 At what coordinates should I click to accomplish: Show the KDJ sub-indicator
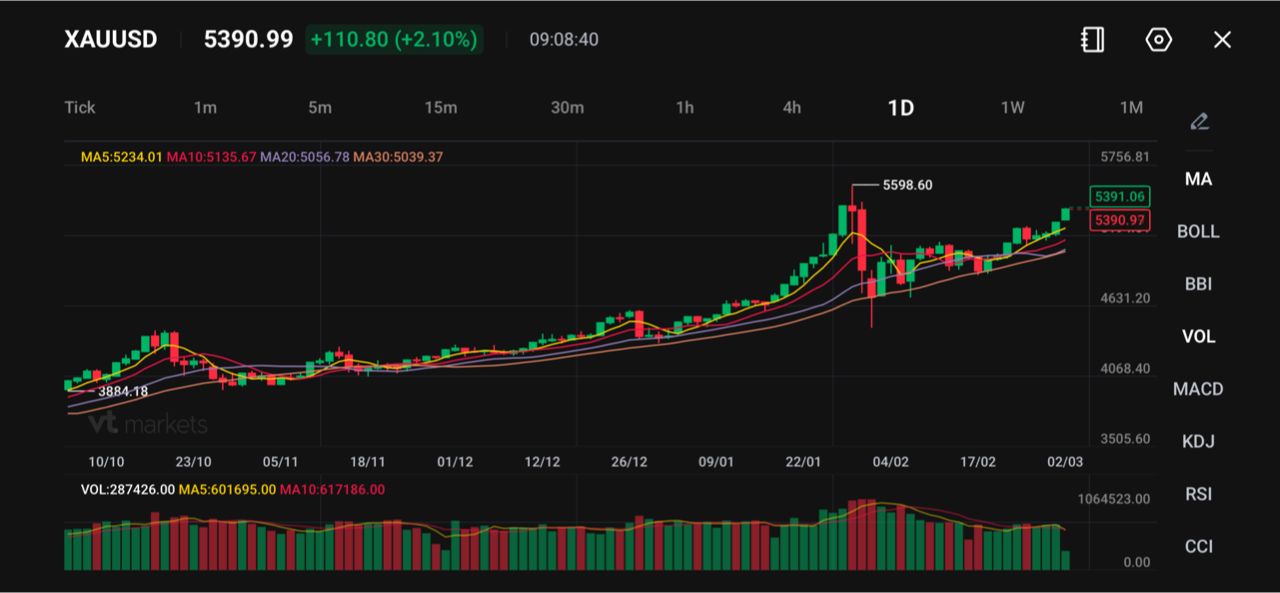click(x=1198, y=441)
